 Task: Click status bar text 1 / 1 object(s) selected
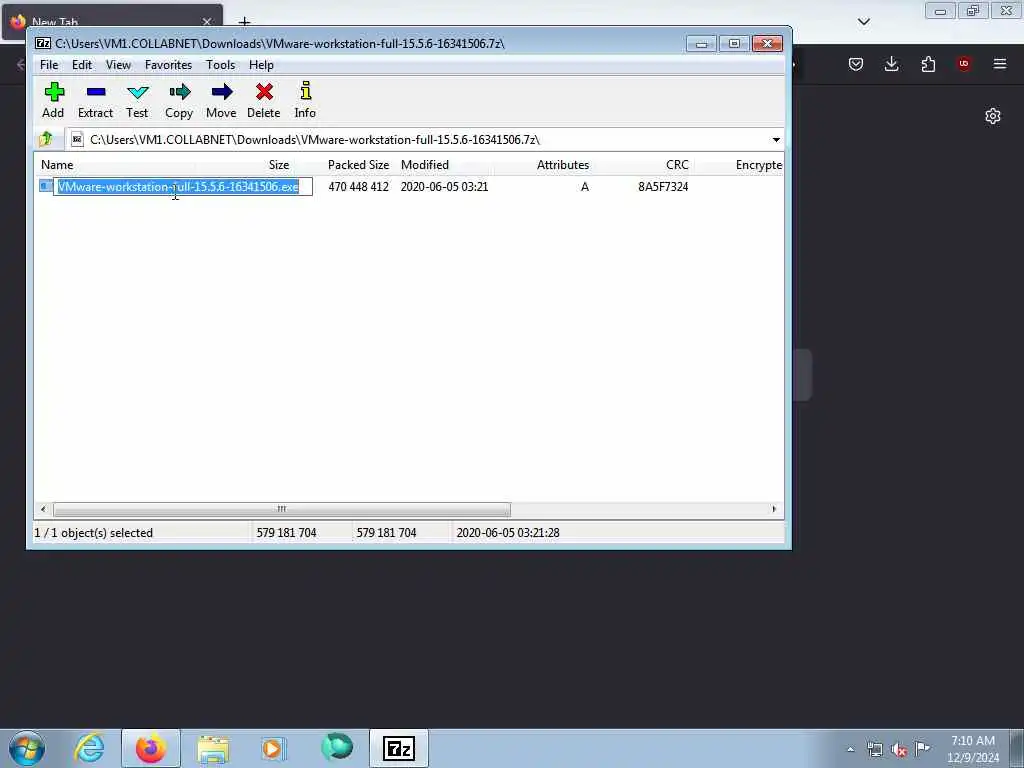[93, 533]
